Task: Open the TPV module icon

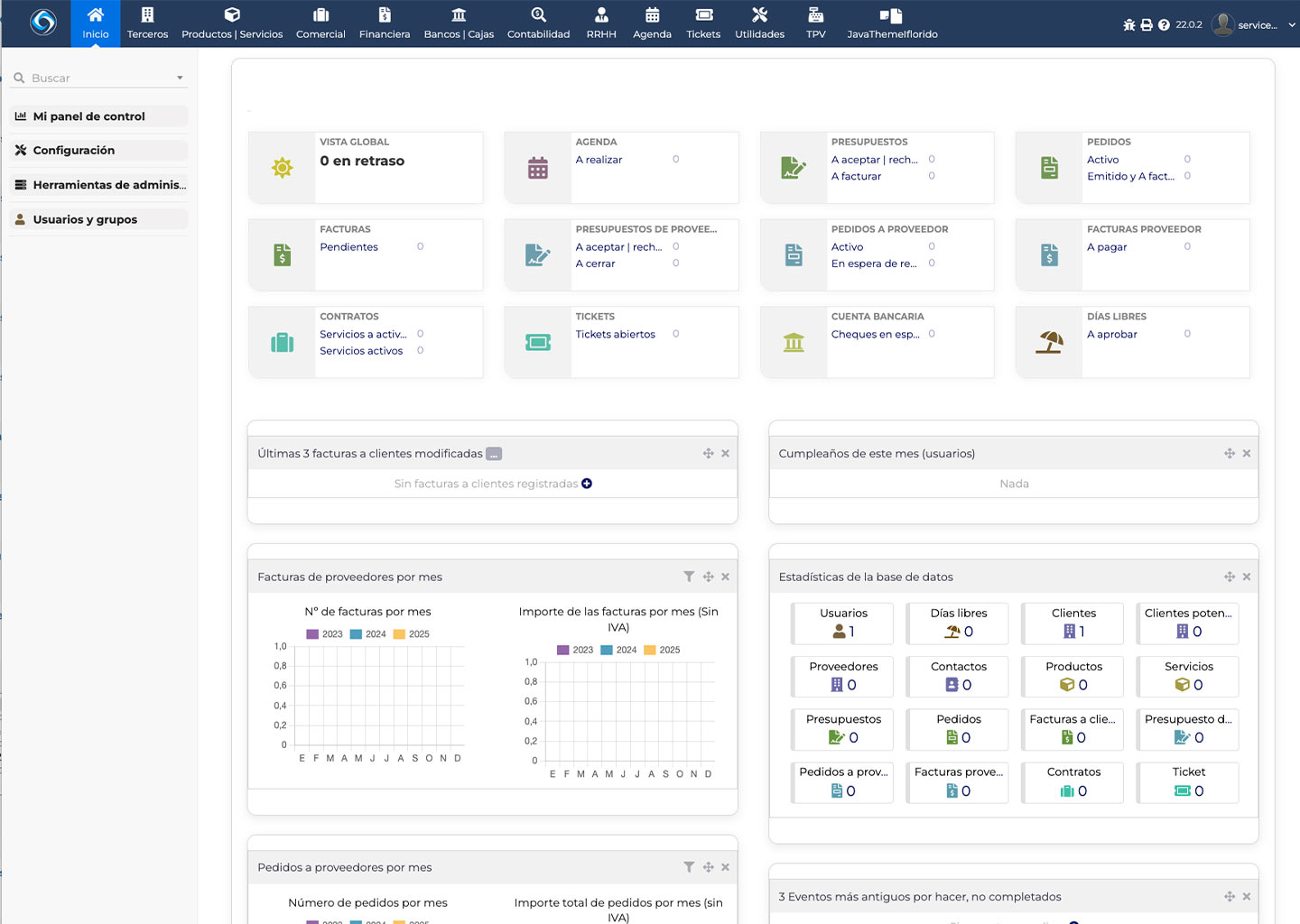Action: (x=815, y=23)
